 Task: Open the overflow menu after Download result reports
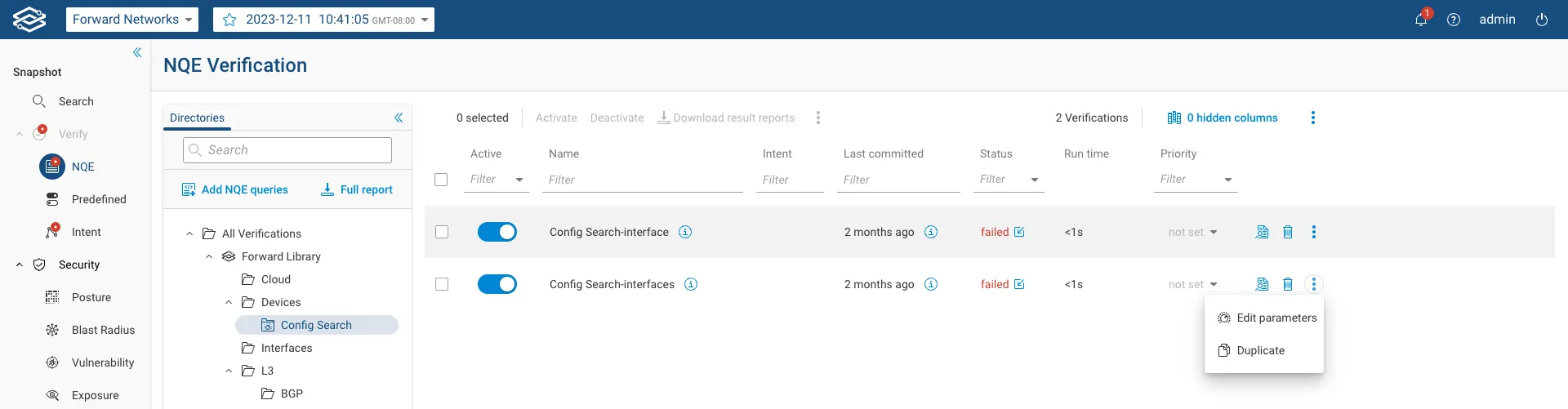click(818, 118)
